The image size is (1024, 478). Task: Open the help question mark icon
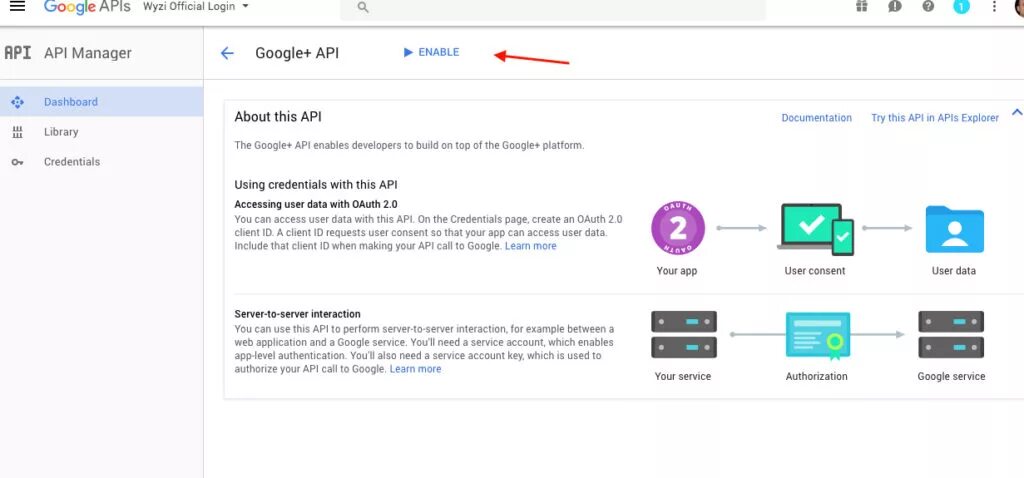928,7
